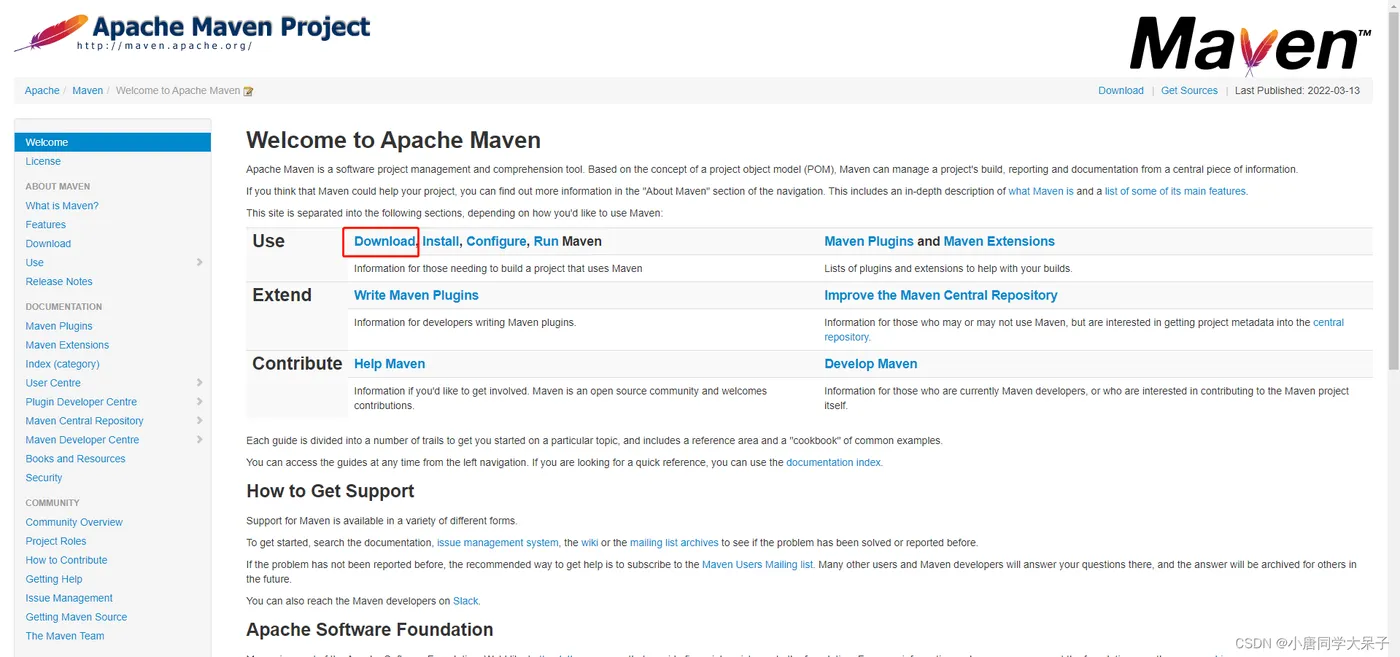The width and height of the screenshot is (1400, 657).
Task: Open the Security sidebar link
Action: click(44, 478)
